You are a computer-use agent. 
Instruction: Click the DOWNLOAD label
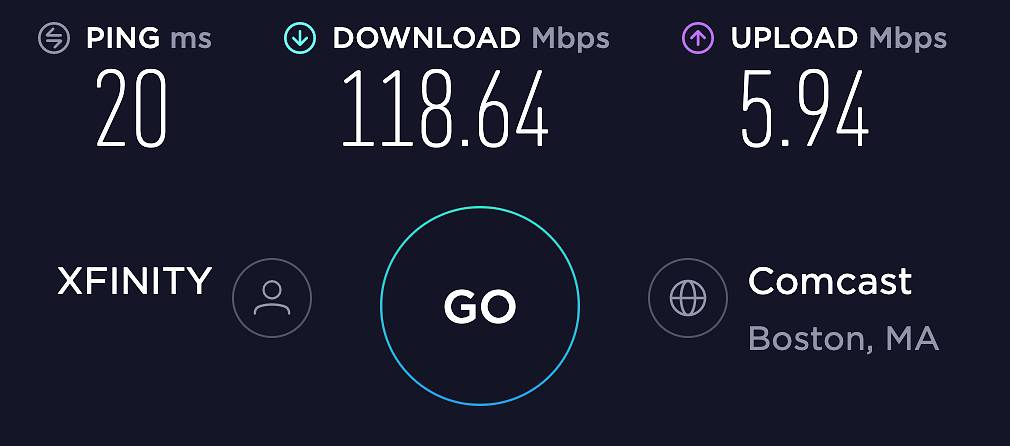click(x=426, y=39)
